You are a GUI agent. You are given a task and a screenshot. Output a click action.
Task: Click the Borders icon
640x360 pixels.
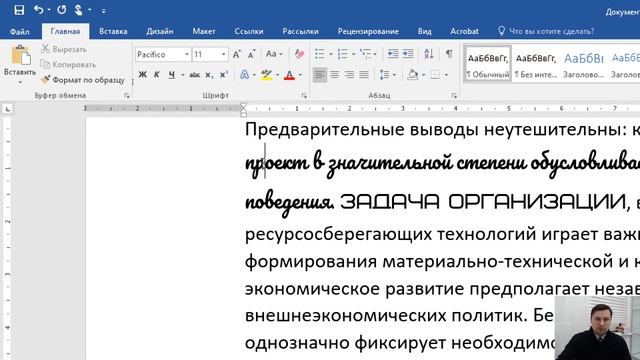point(435,75)
